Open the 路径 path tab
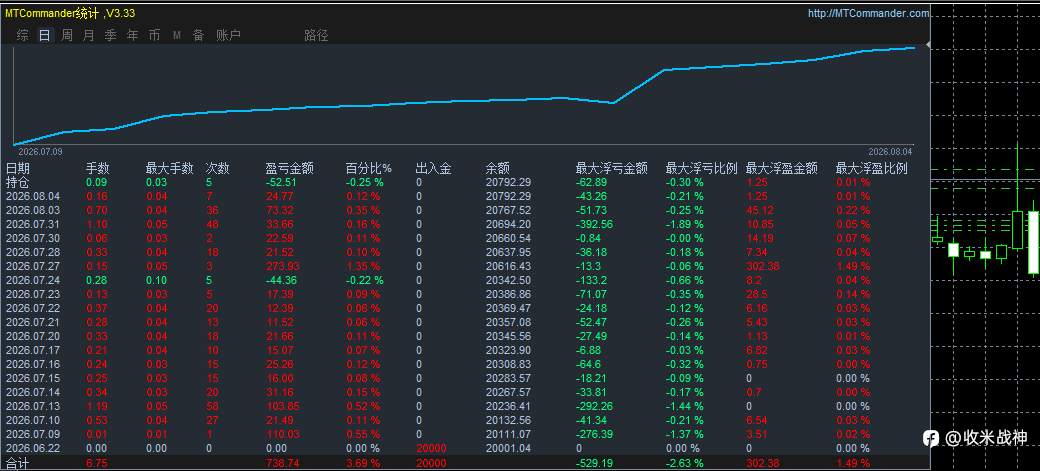Viewport: 1040px width, 471px height. pyautogui.click(x=316, y=36)
